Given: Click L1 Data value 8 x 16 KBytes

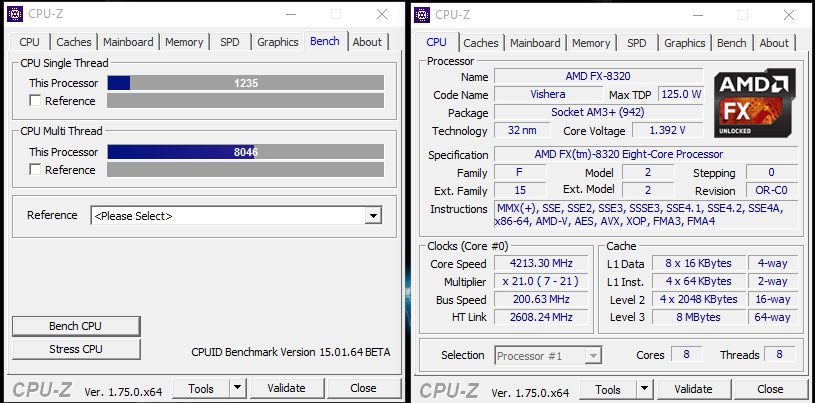Looking at the screenshot, I should click(699, 263).
